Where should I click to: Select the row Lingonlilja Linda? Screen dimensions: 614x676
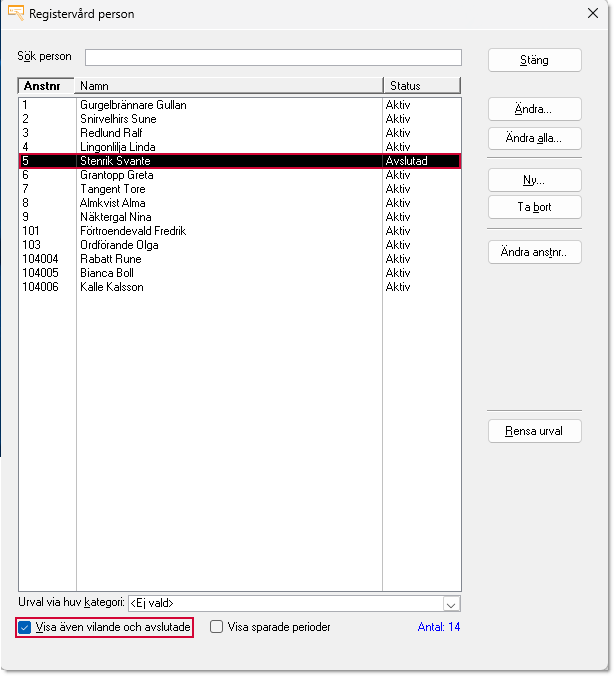pyautogui.click(x=240, y=147)
